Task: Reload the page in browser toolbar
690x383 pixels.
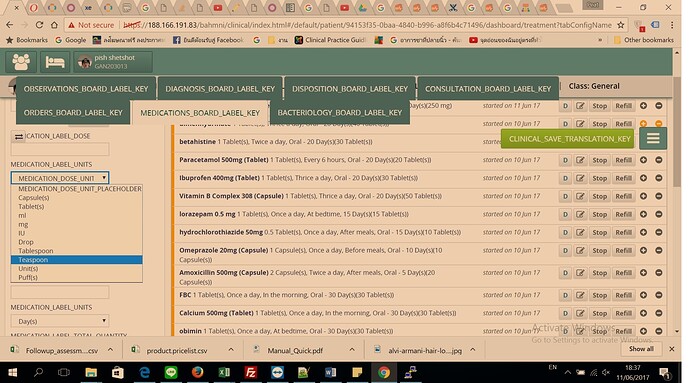Action: pyautogui.click(x=39, y=25)
